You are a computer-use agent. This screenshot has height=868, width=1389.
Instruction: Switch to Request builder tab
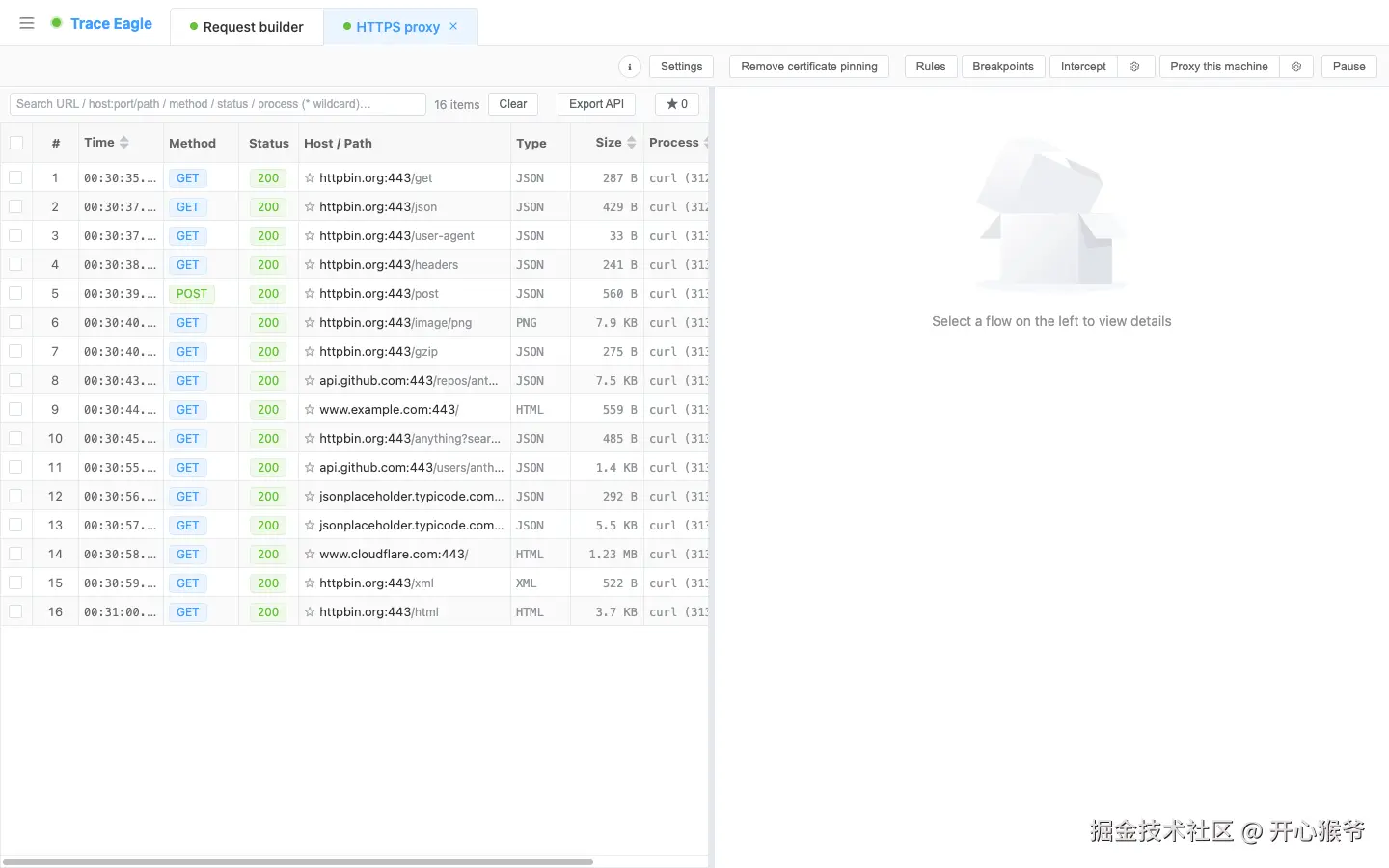tap(247, 27)
